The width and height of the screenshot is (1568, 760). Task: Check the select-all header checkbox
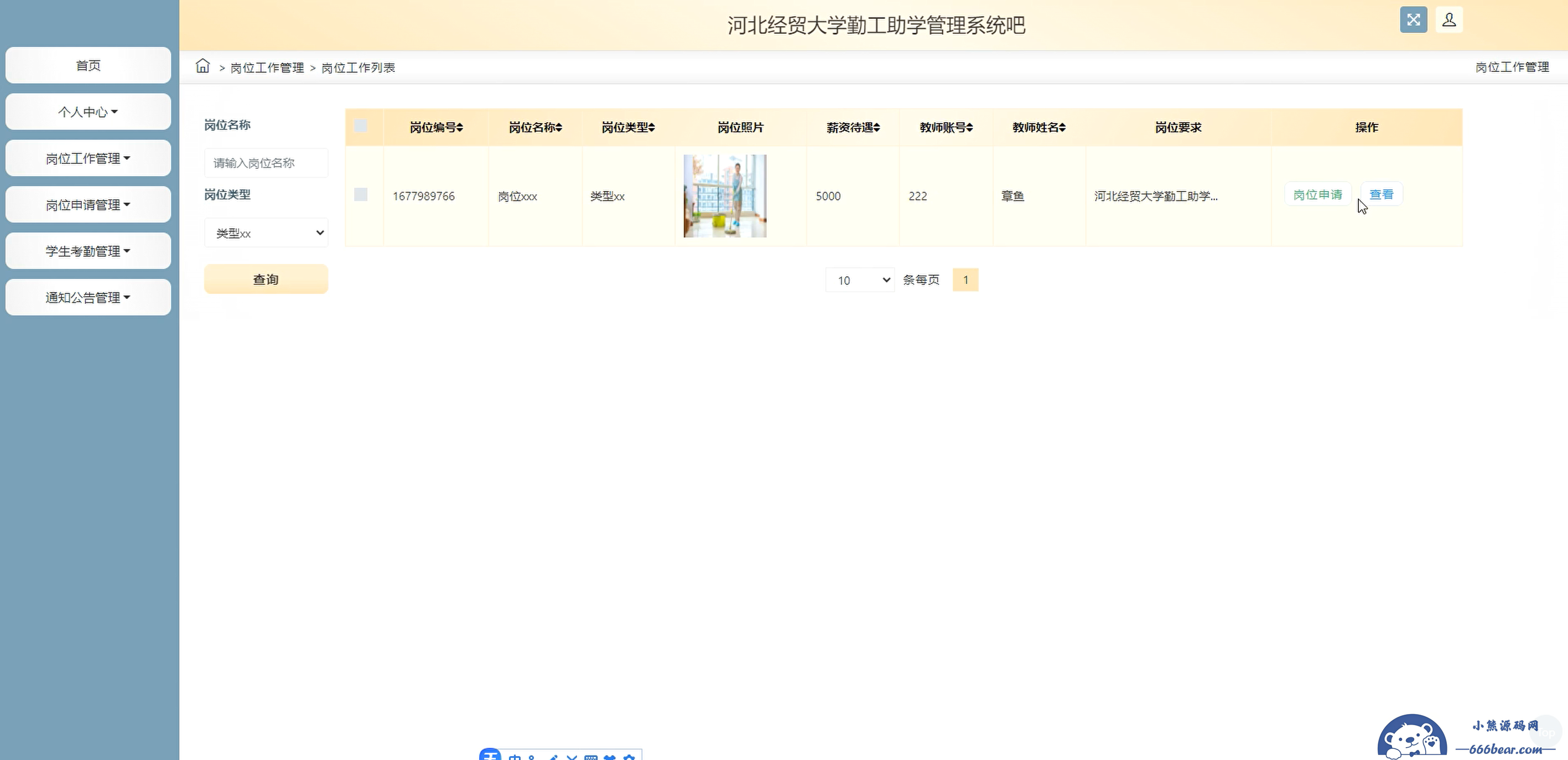(x=360, y=126)
